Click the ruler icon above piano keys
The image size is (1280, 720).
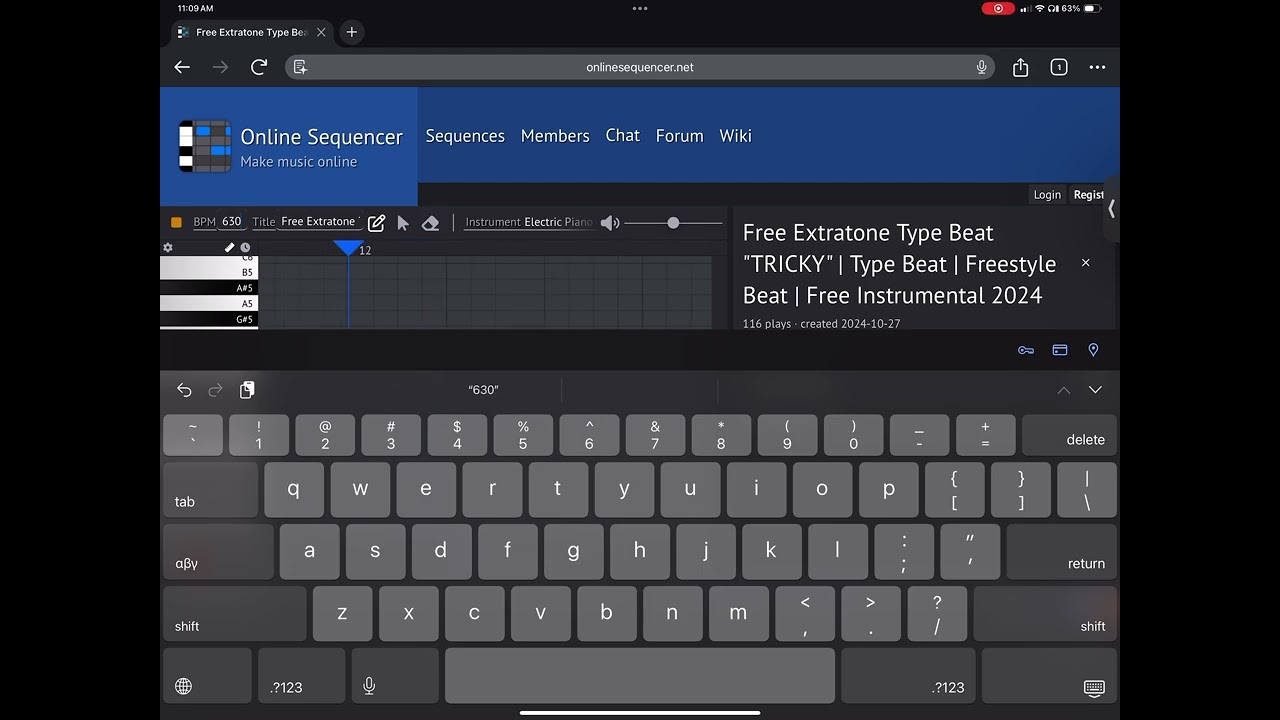[229, 247]
